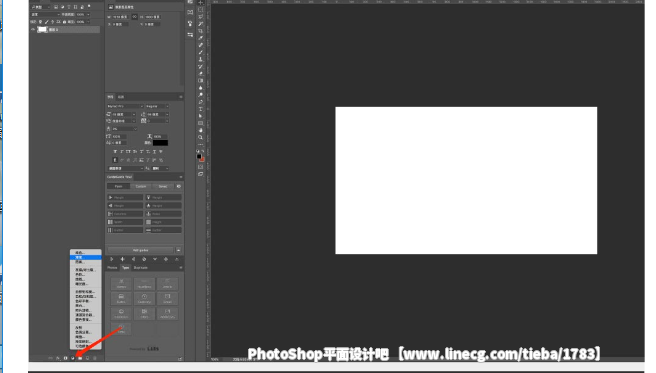
Task: Toggle Faux Bold in Character panel
Action: click(x=115, y=151)
